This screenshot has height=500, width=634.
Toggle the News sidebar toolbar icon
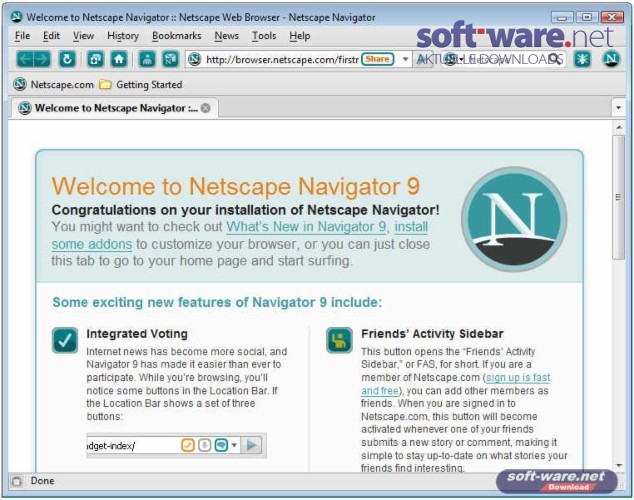[x=171, y=59]
